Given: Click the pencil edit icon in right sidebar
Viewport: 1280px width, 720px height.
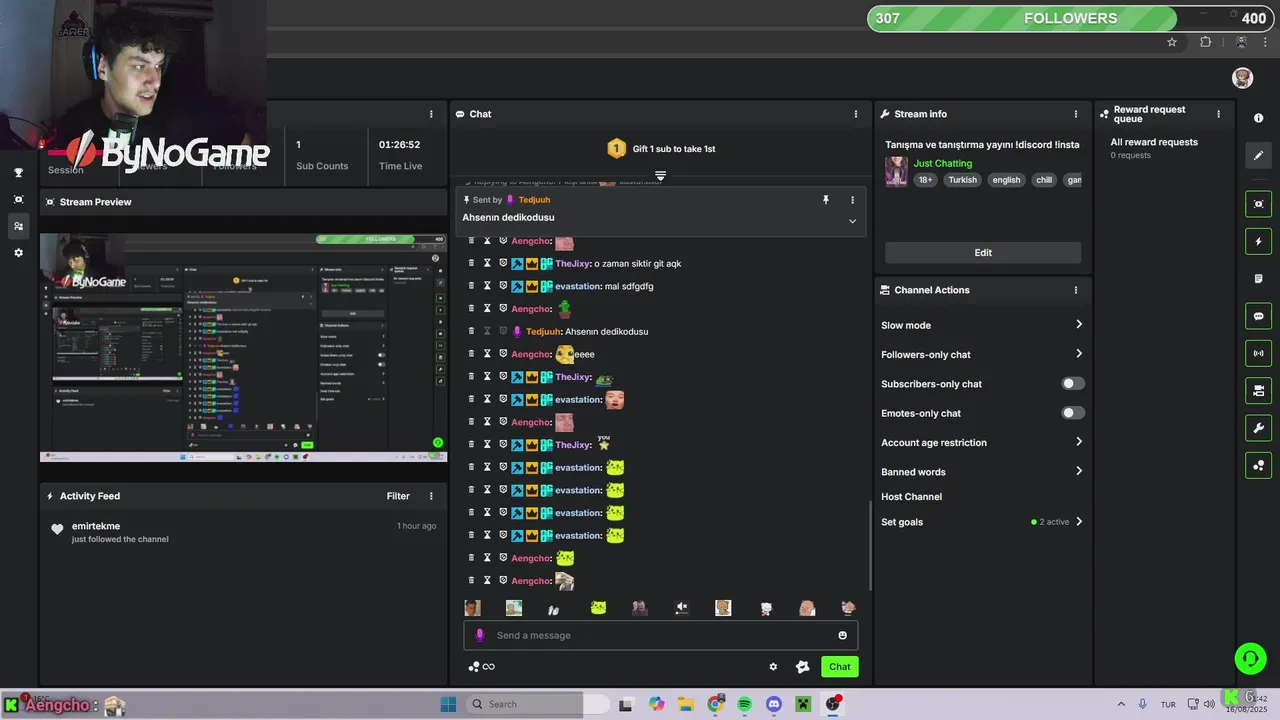Looking at the screenshot, I should click(1258, 155).
